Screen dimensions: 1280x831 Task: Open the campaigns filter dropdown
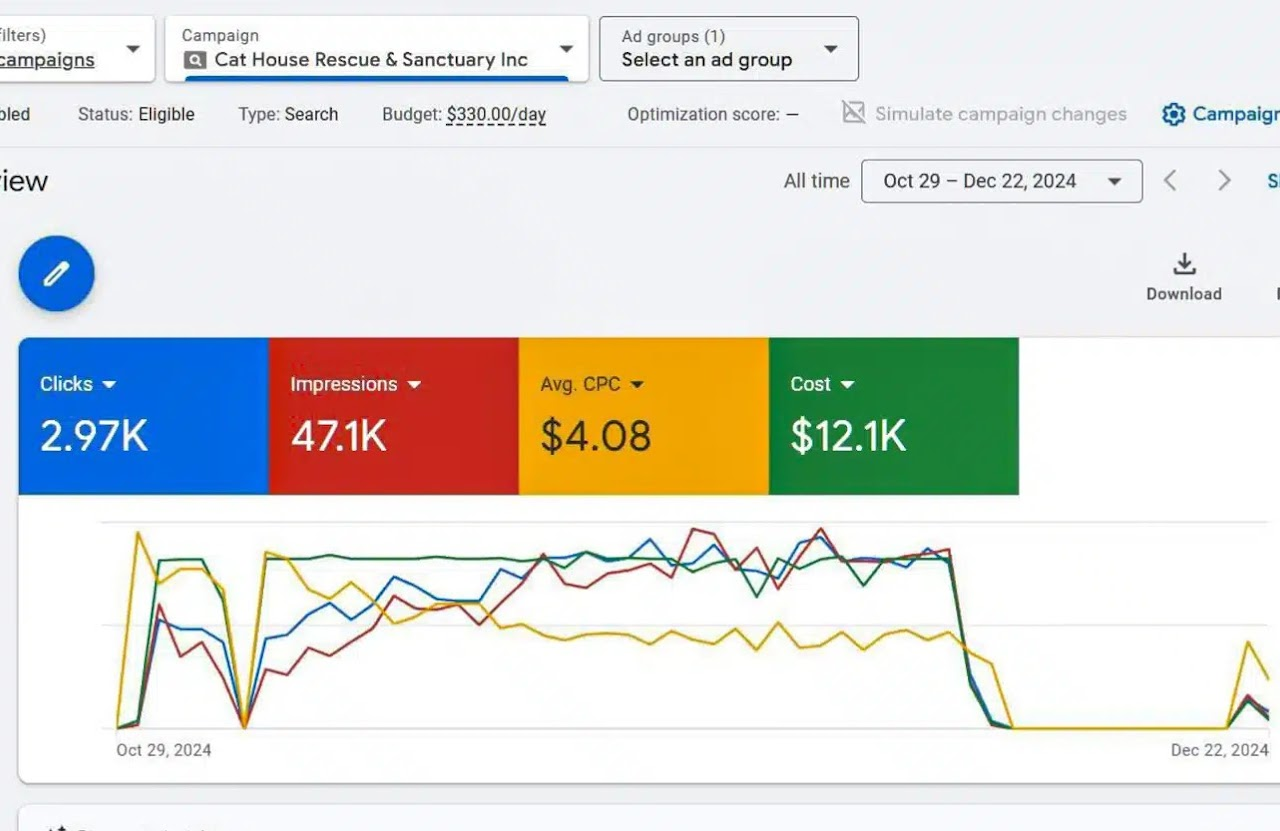point(132,49)
